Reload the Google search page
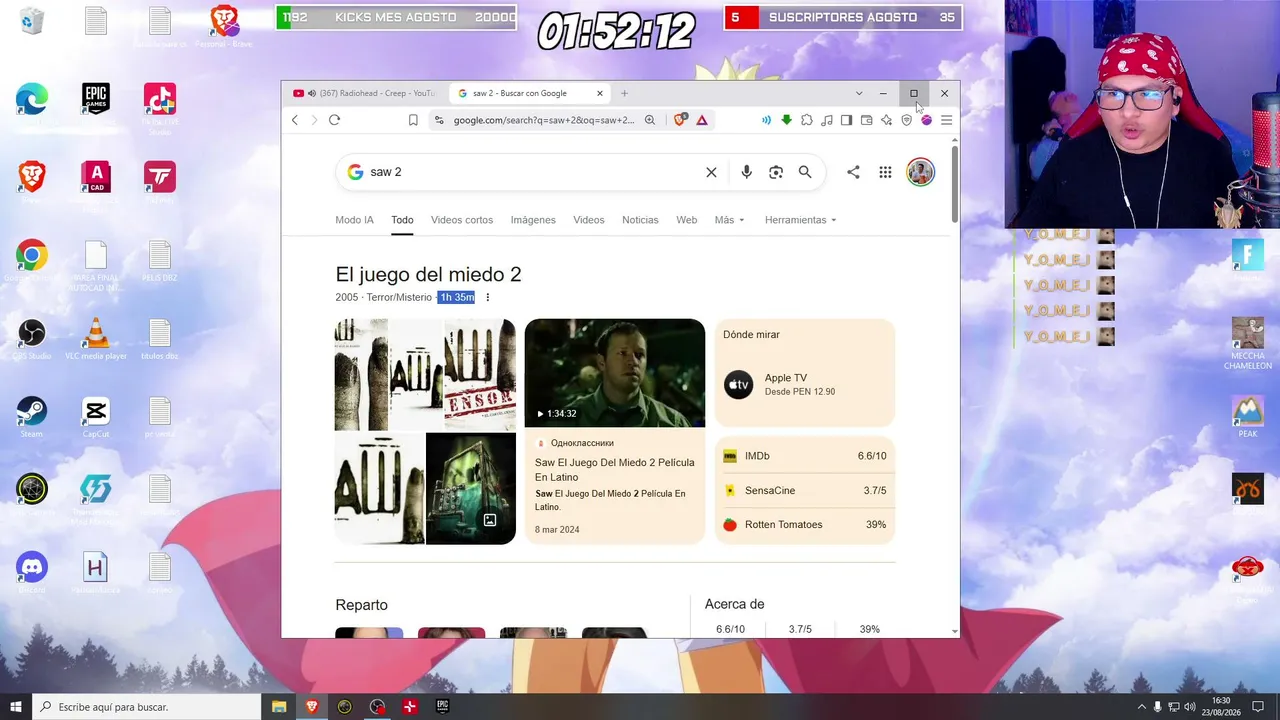The height and width of the screenshot is (720, 1280). pyautogui.click(x=334, y=120)
